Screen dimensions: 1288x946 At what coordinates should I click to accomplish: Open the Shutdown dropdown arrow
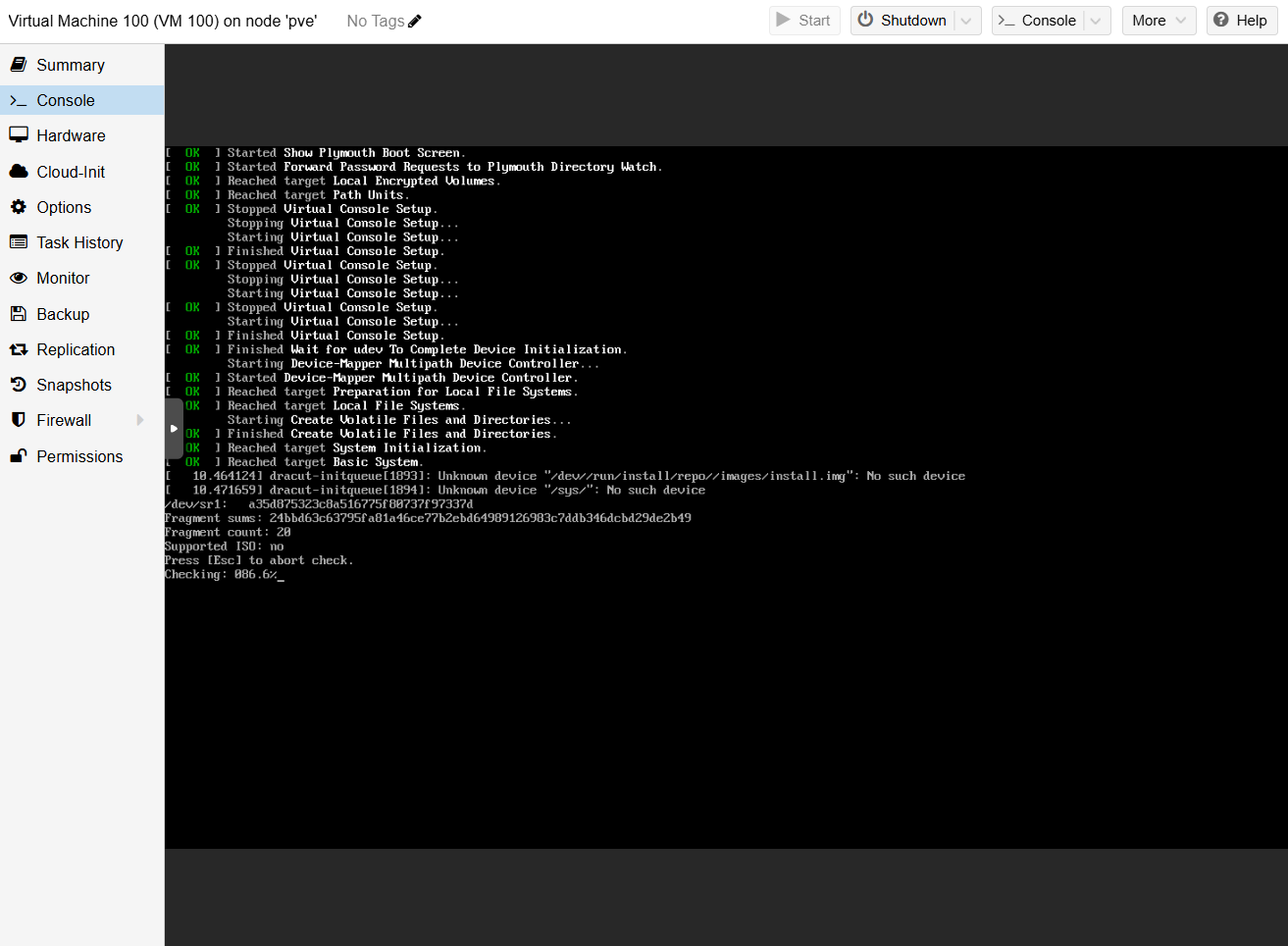coord(967,21)
